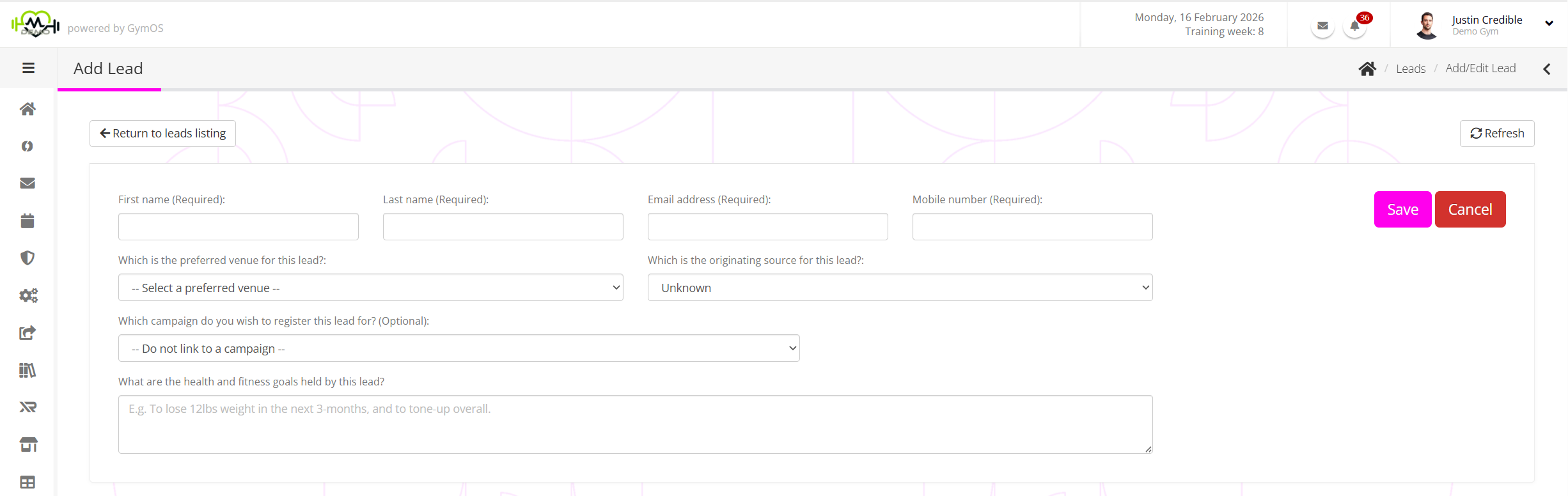Focus the Email address input field
The width and height of the screenshot is (1568, 496).
point(767,227)
